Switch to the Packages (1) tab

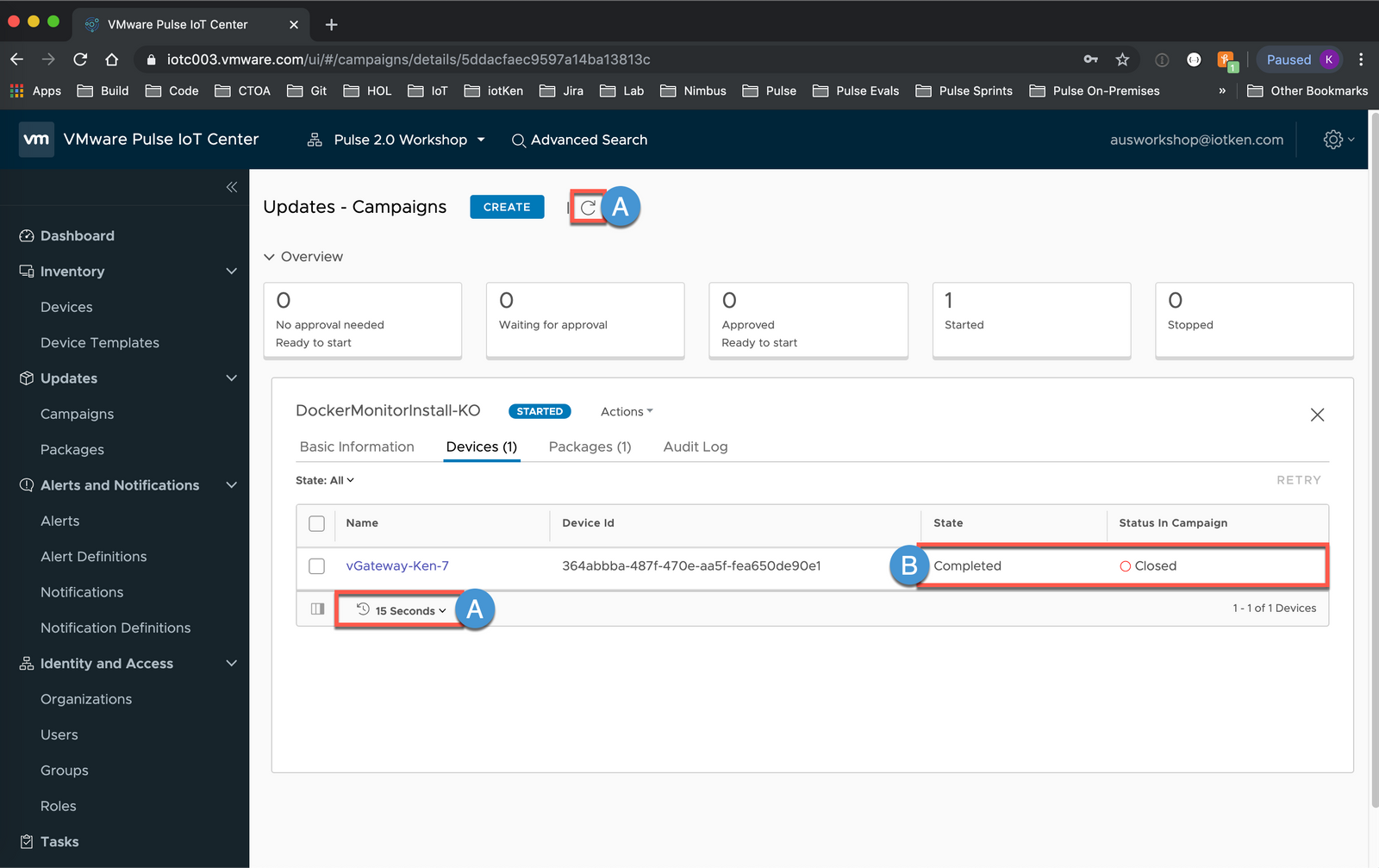pos(590,446)
